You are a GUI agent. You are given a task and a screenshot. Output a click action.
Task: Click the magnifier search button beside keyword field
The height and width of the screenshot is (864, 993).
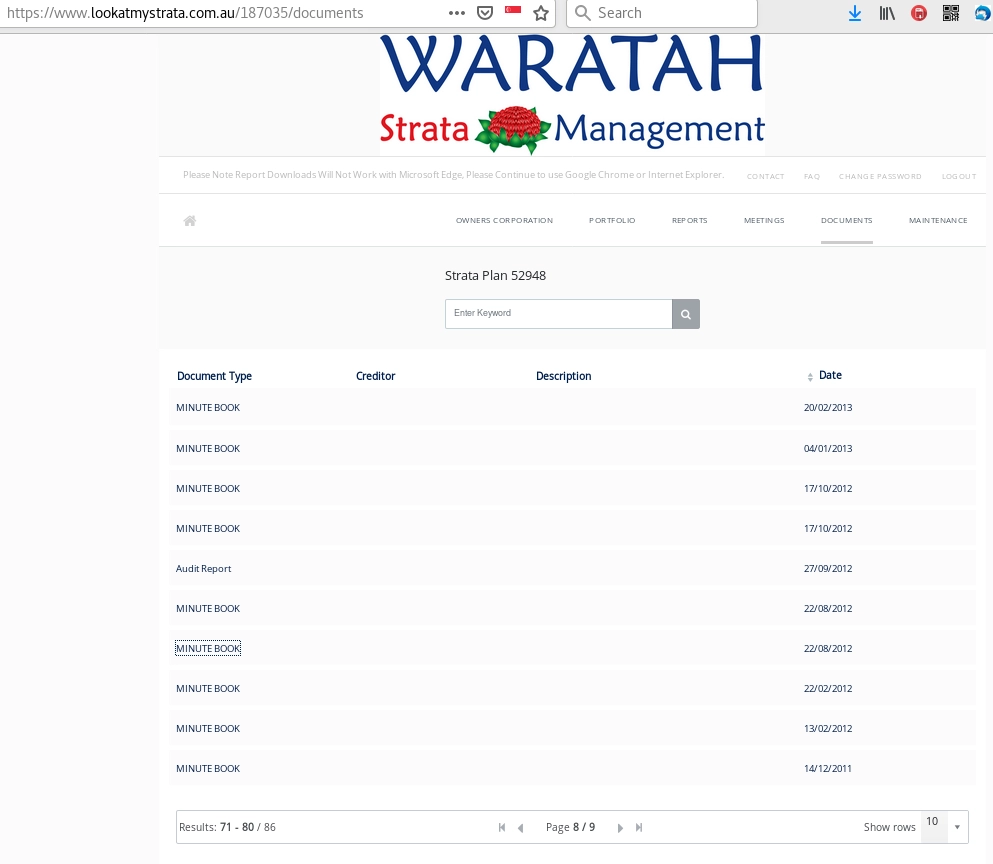686,314
